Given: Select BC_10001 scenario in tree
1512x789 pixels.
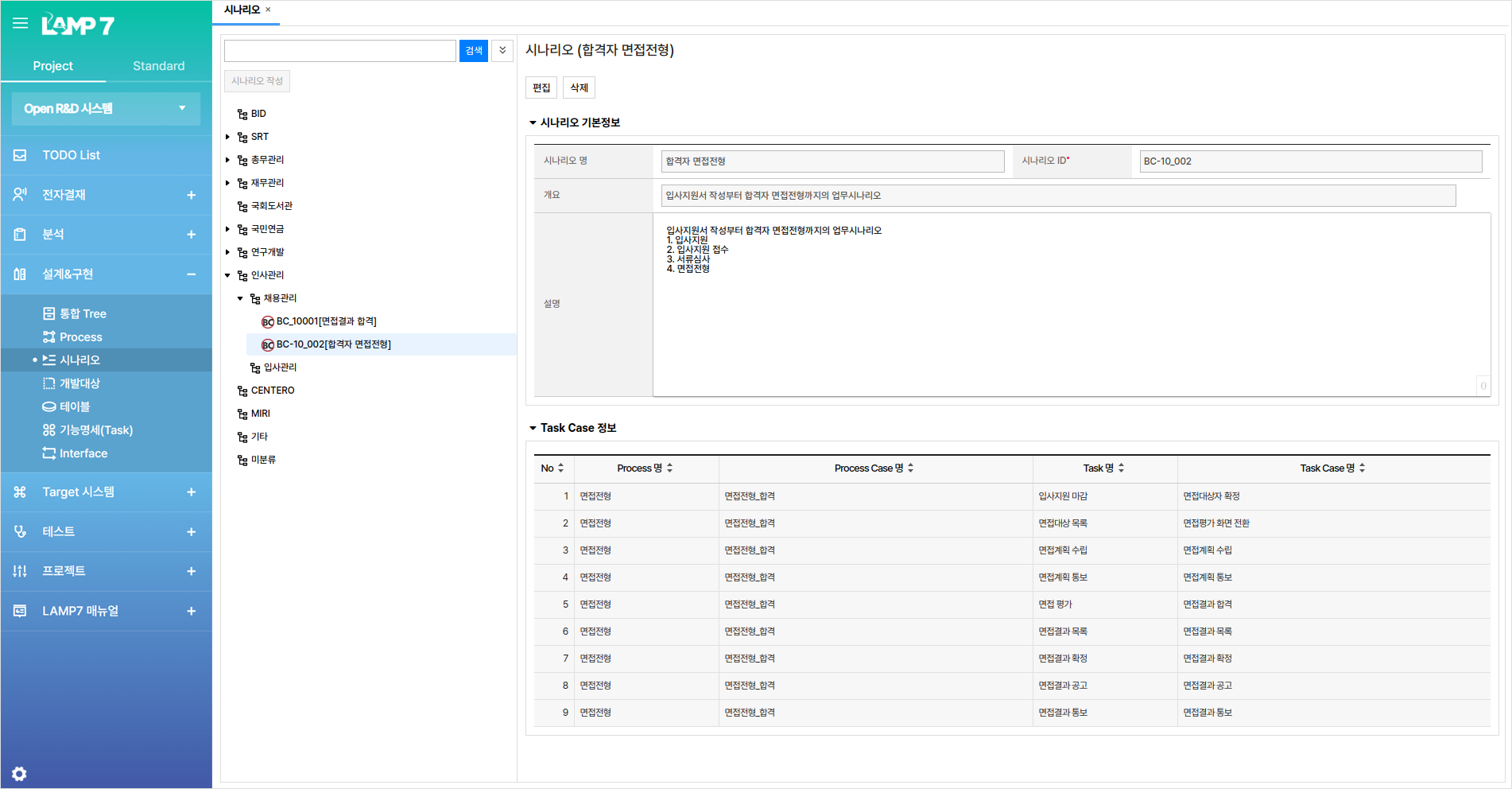Looking at the screenshot, I should pyautogui.click(x=325, y=321).
